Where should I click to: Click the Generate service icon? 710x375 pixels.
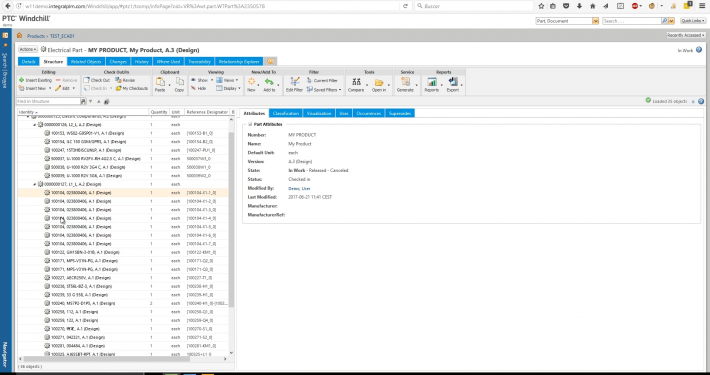tap(405, 82)
